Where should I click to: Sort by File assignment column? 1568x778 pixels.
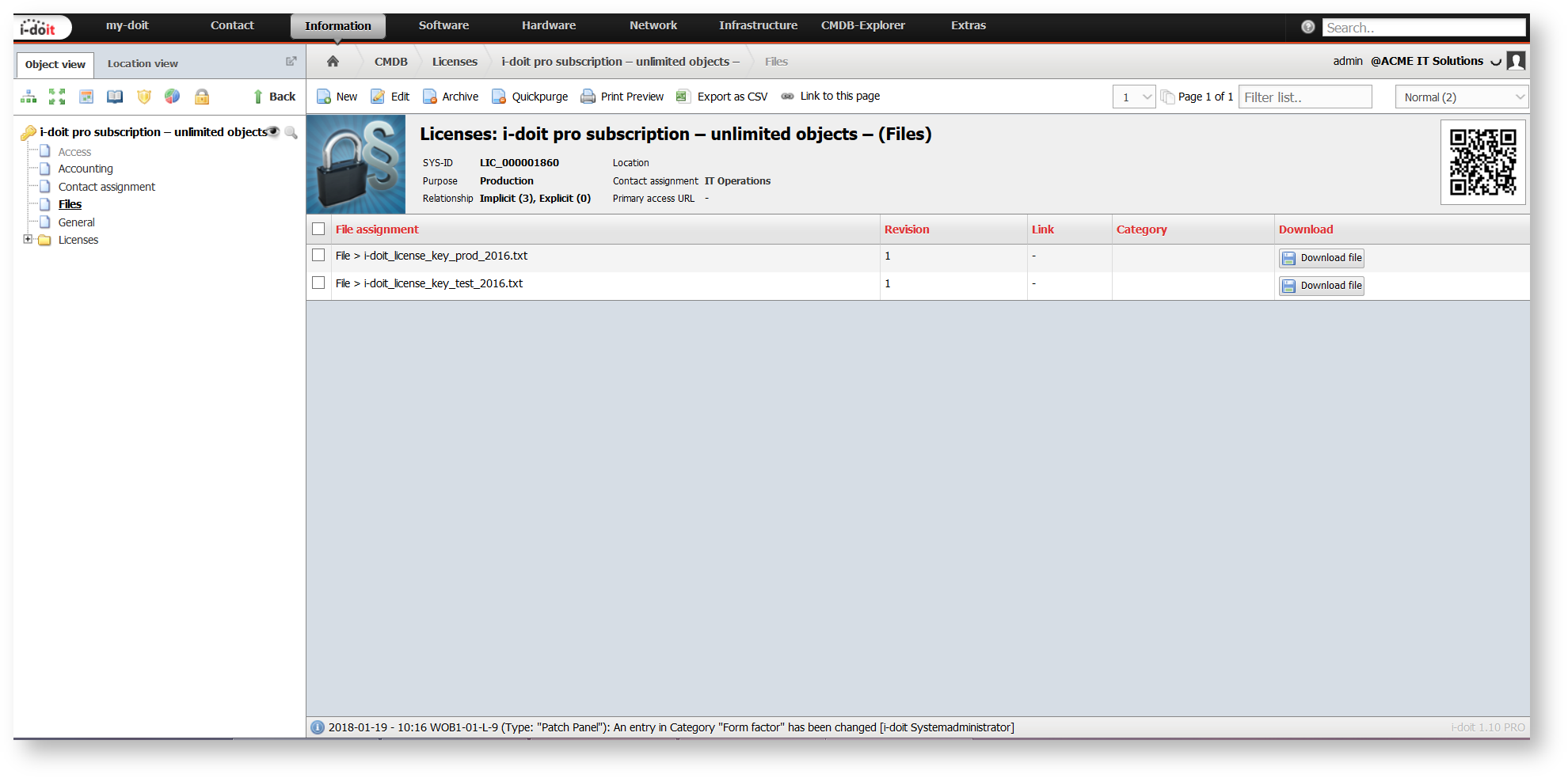tap(377, 230)
